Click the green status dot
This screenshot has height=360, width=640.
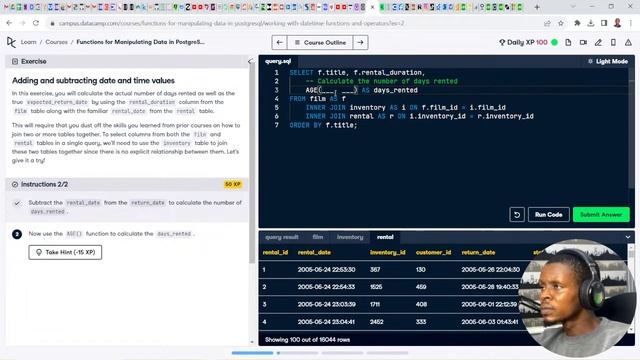(554, 42)
